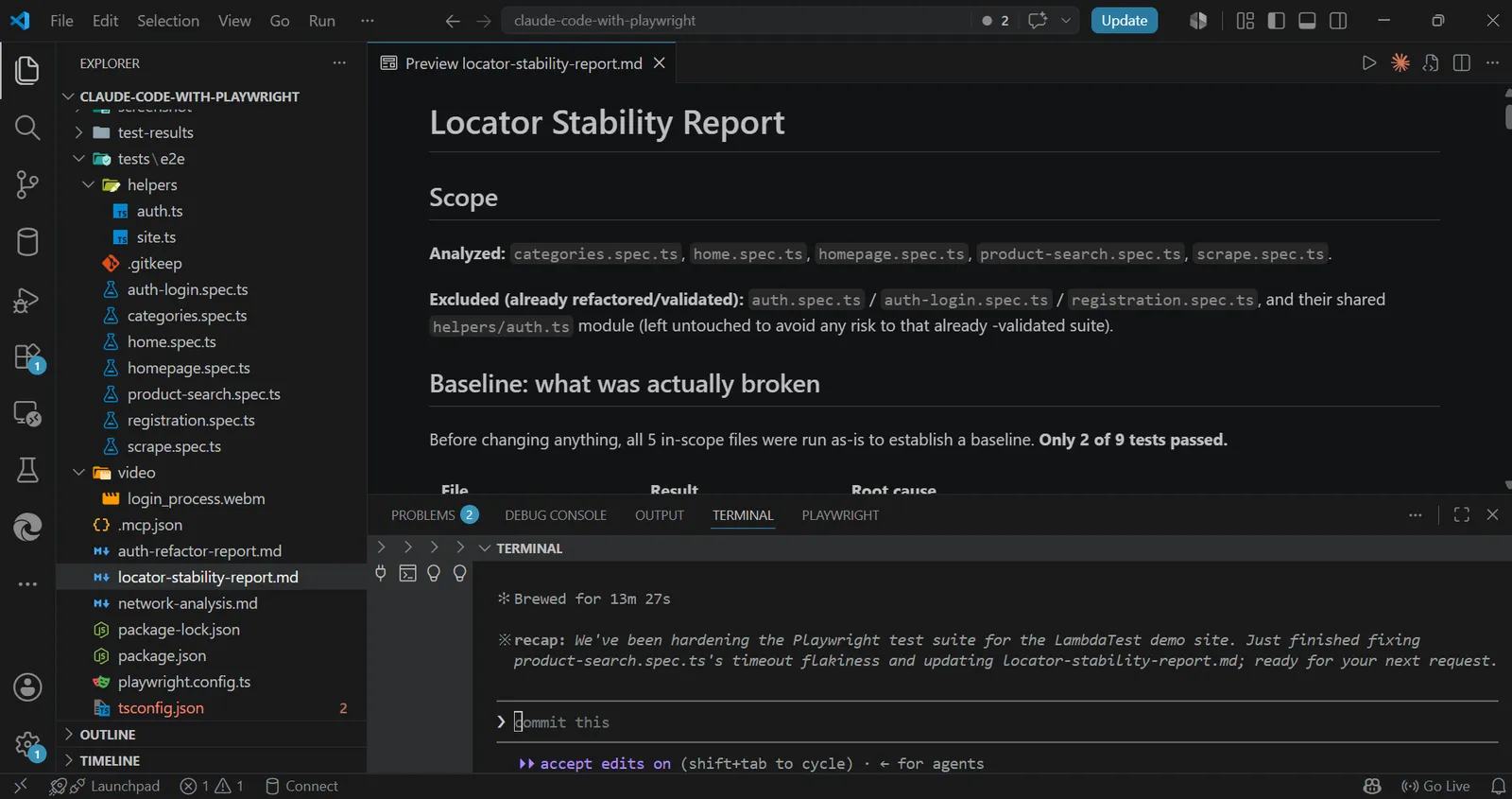
Task: Collapse the CLAUDE-CODE-WITH-PLAYWRIGHT root folder
Action: 68,96
